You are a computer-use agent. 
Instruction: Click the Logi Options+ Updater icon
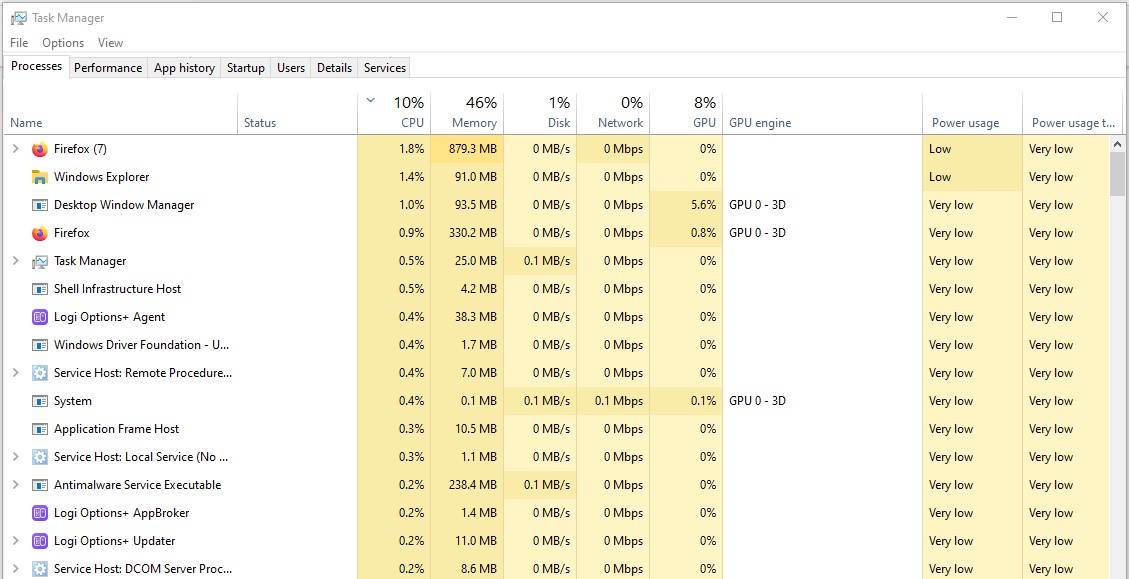(x=40, y=542)
